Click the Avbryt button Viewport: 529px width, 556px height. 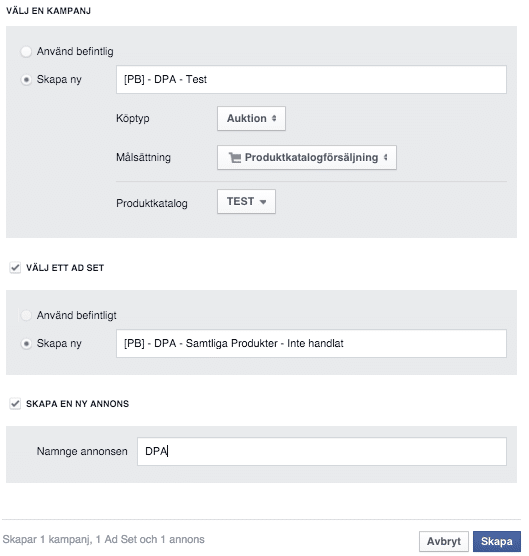444,541
